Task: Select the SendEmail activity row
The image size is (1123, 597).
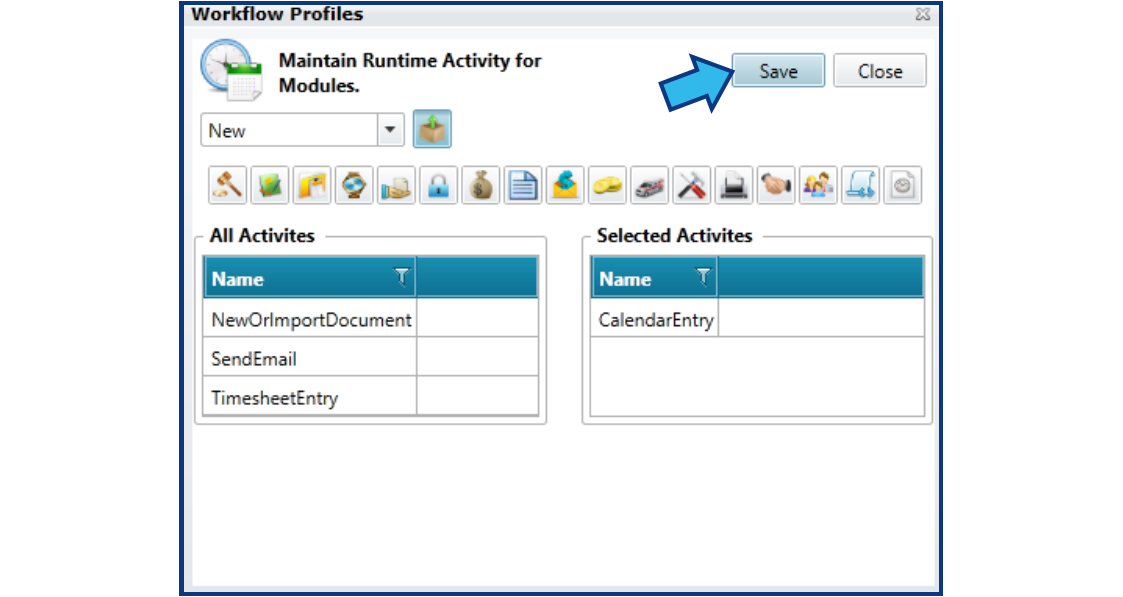Action: point(370,358)
